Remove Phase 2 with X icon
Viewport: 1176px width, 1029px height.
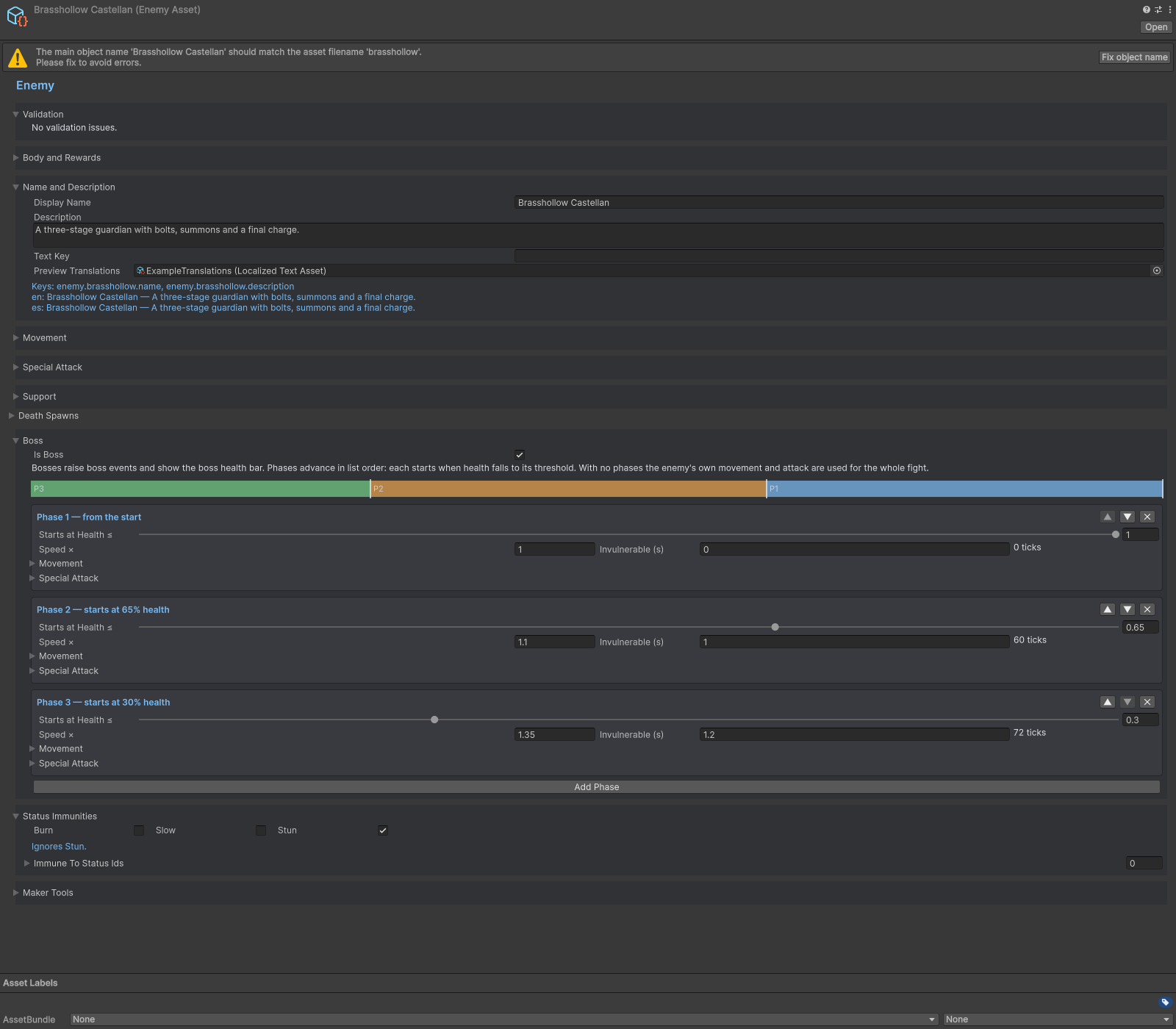pos(1147,609)
